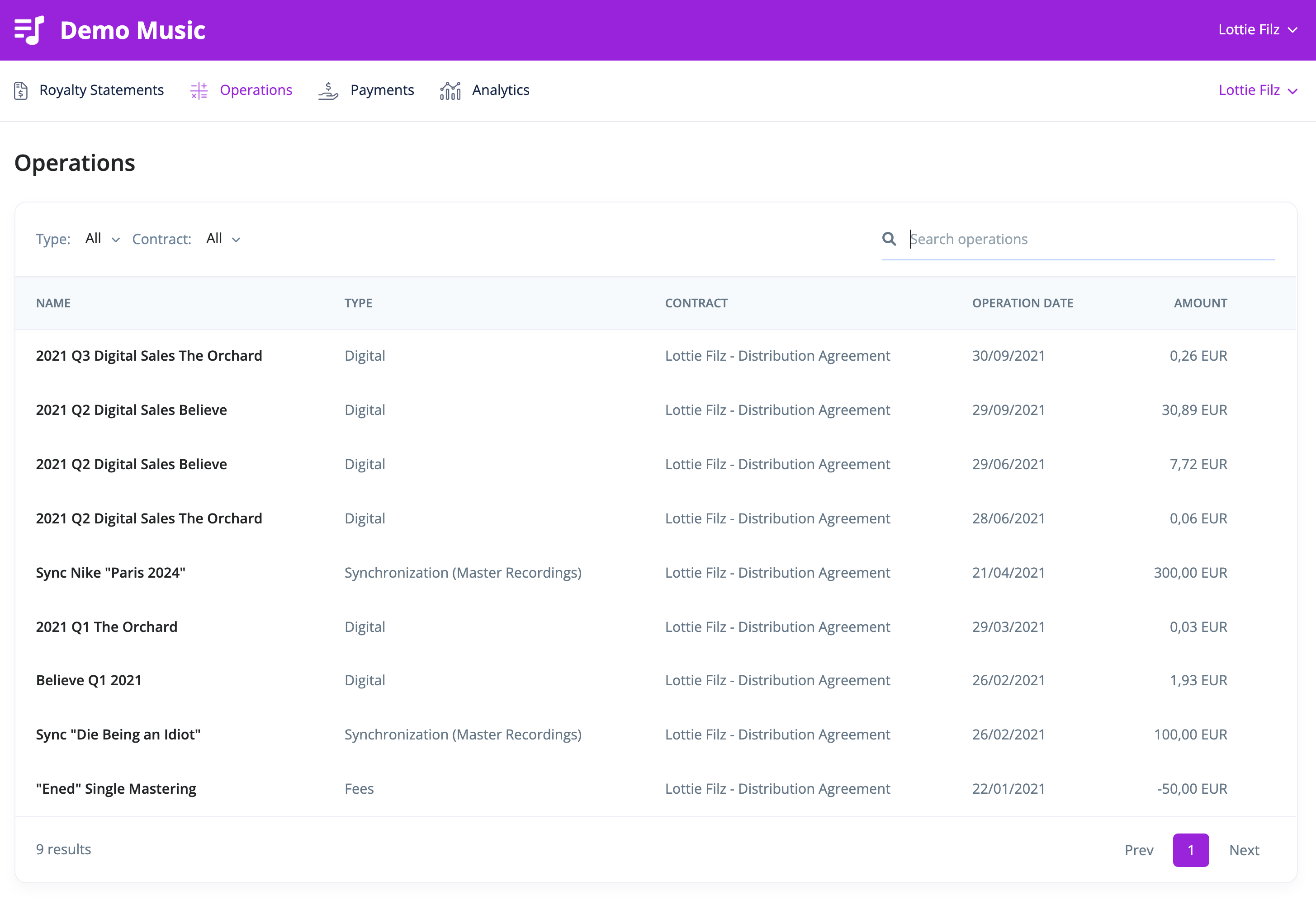
Task: Click the 300,00 EUR amount
Action: [x=1190, y=573]
